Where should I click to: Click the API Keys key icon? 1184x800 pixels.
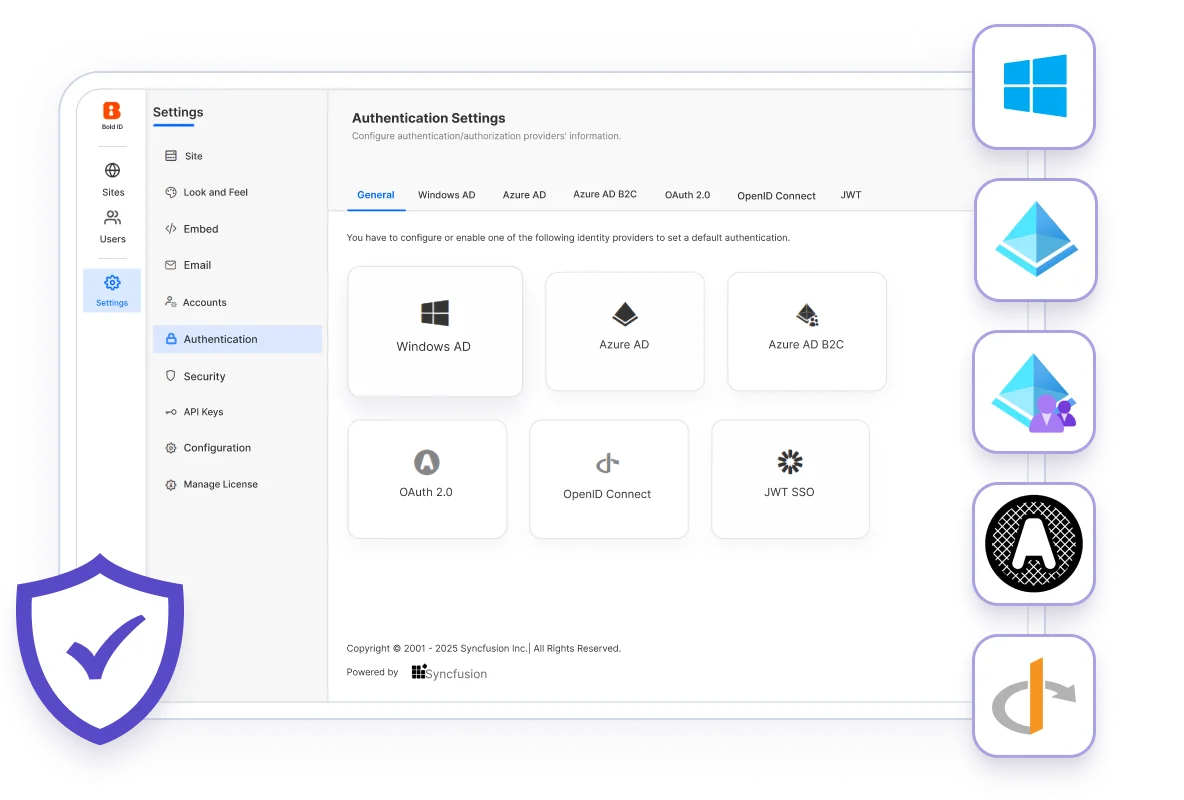click(171, 412)
